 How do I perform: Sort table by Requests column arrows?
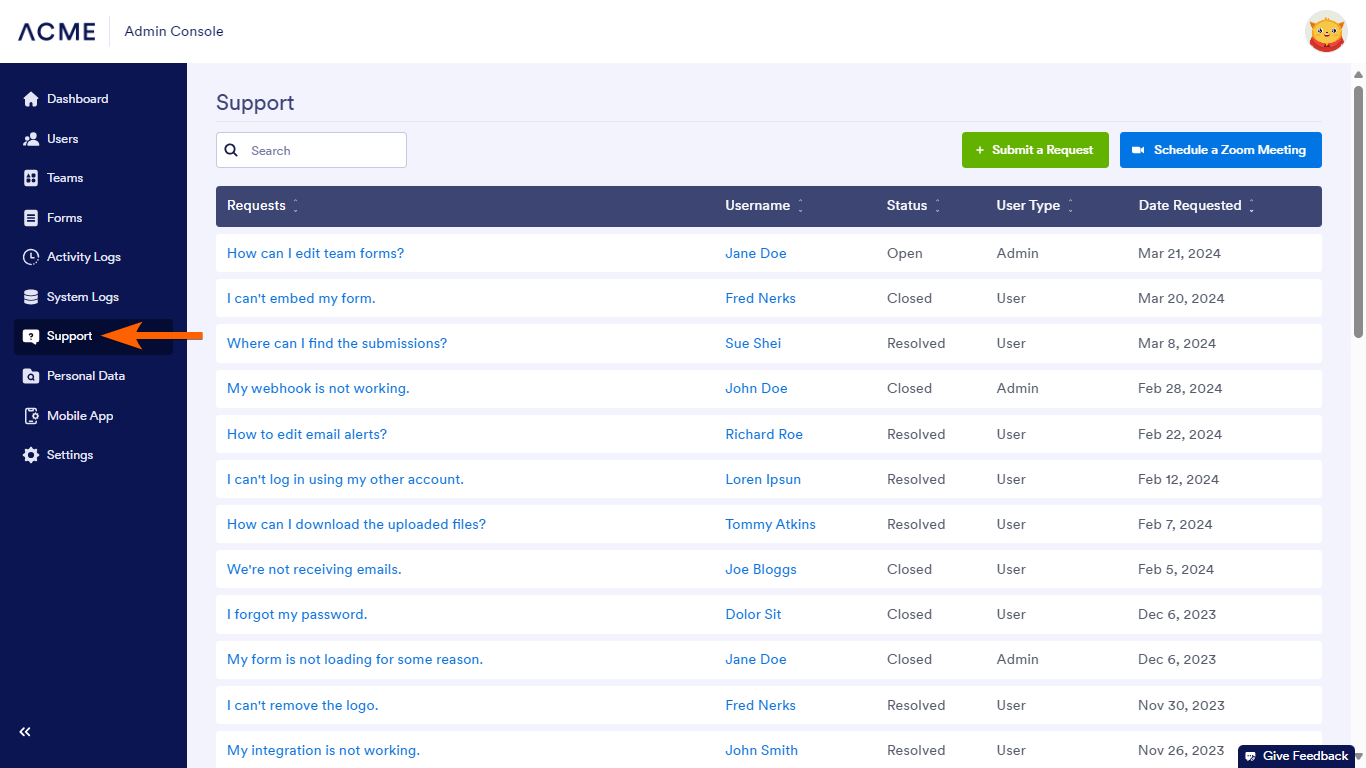295,206
